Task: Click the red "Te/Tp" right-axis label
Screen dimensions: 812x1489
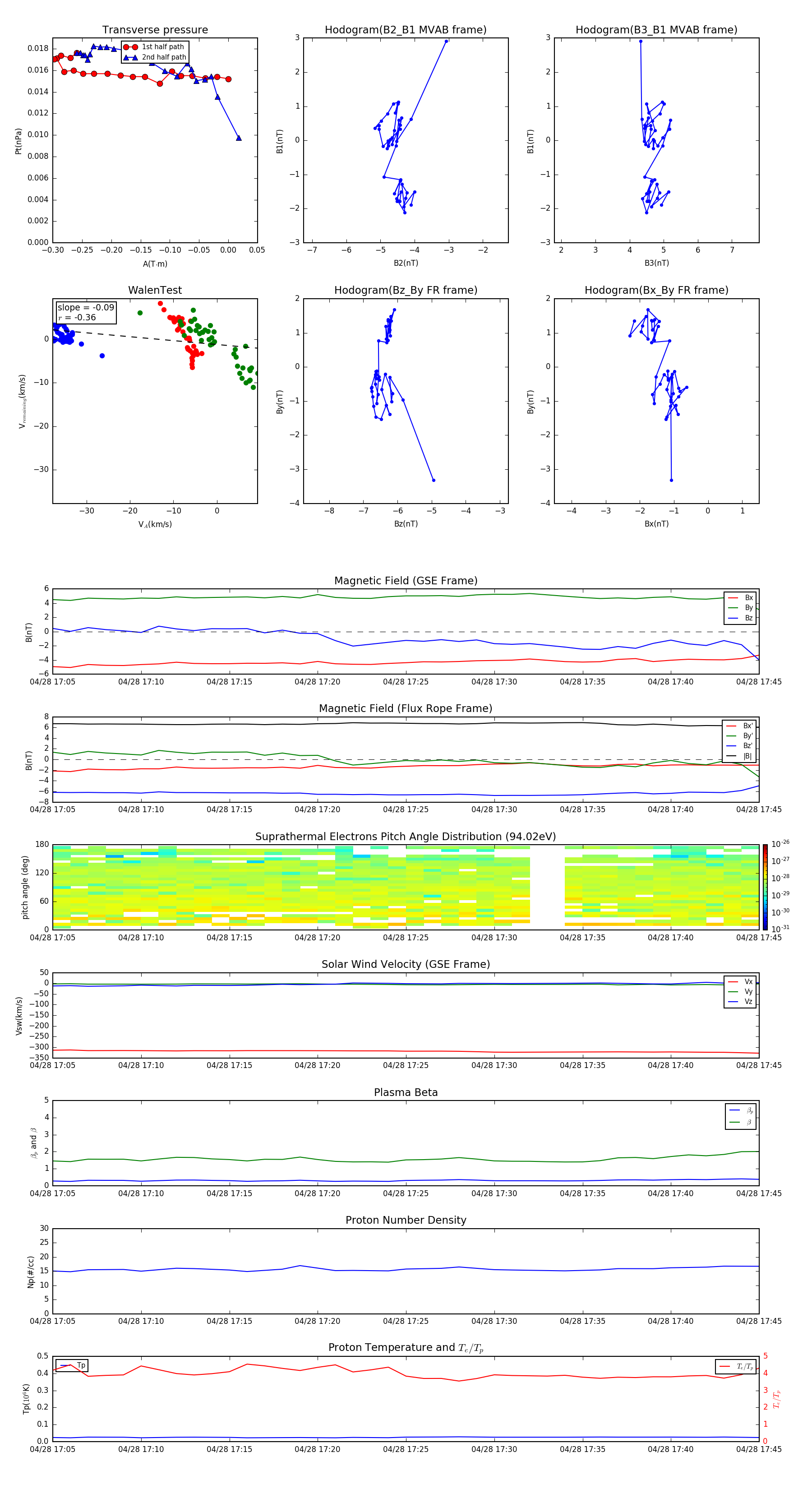Action: pos(777,1399)
